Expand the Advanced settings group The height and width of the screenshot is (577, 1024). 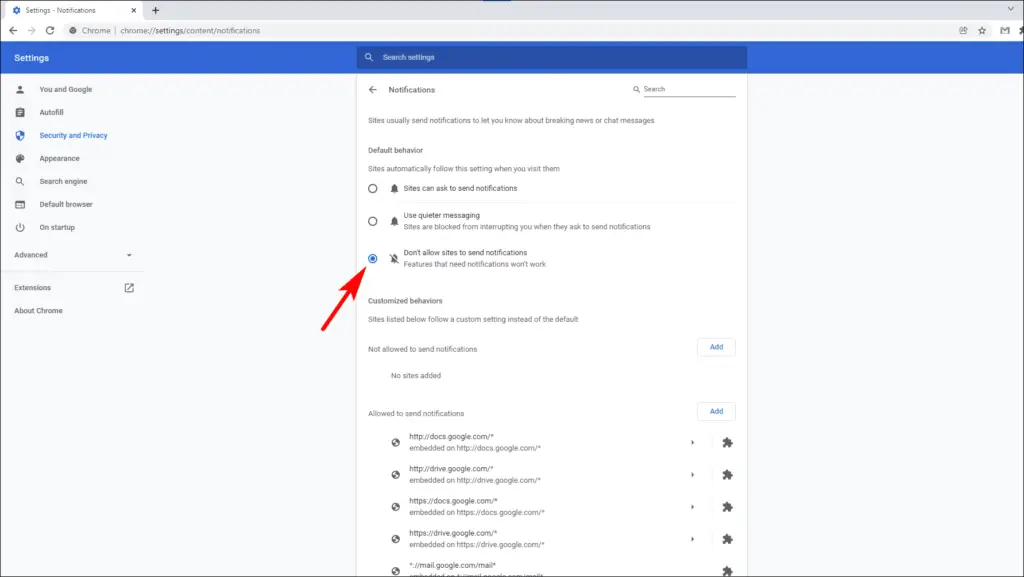[72, 255]
